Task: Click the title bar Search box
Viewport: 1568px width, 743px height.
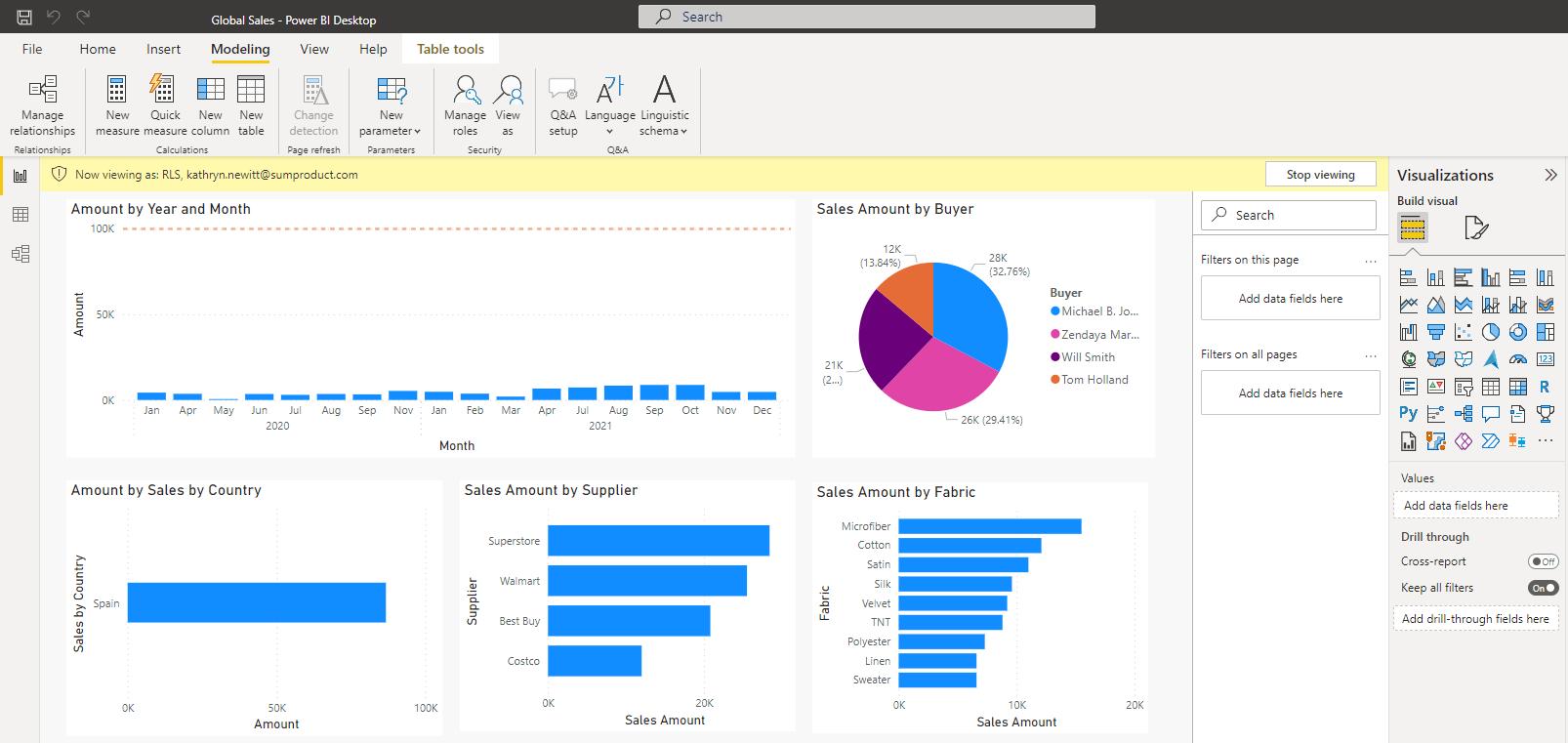Action: pos(867,17)
